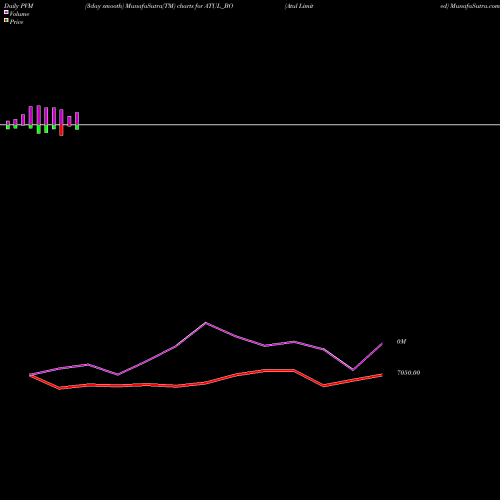Image resolution: width=500 pixels, height=500 pixels.
Task: Click the Volume legend color swatch
Action: pos(6,12)
